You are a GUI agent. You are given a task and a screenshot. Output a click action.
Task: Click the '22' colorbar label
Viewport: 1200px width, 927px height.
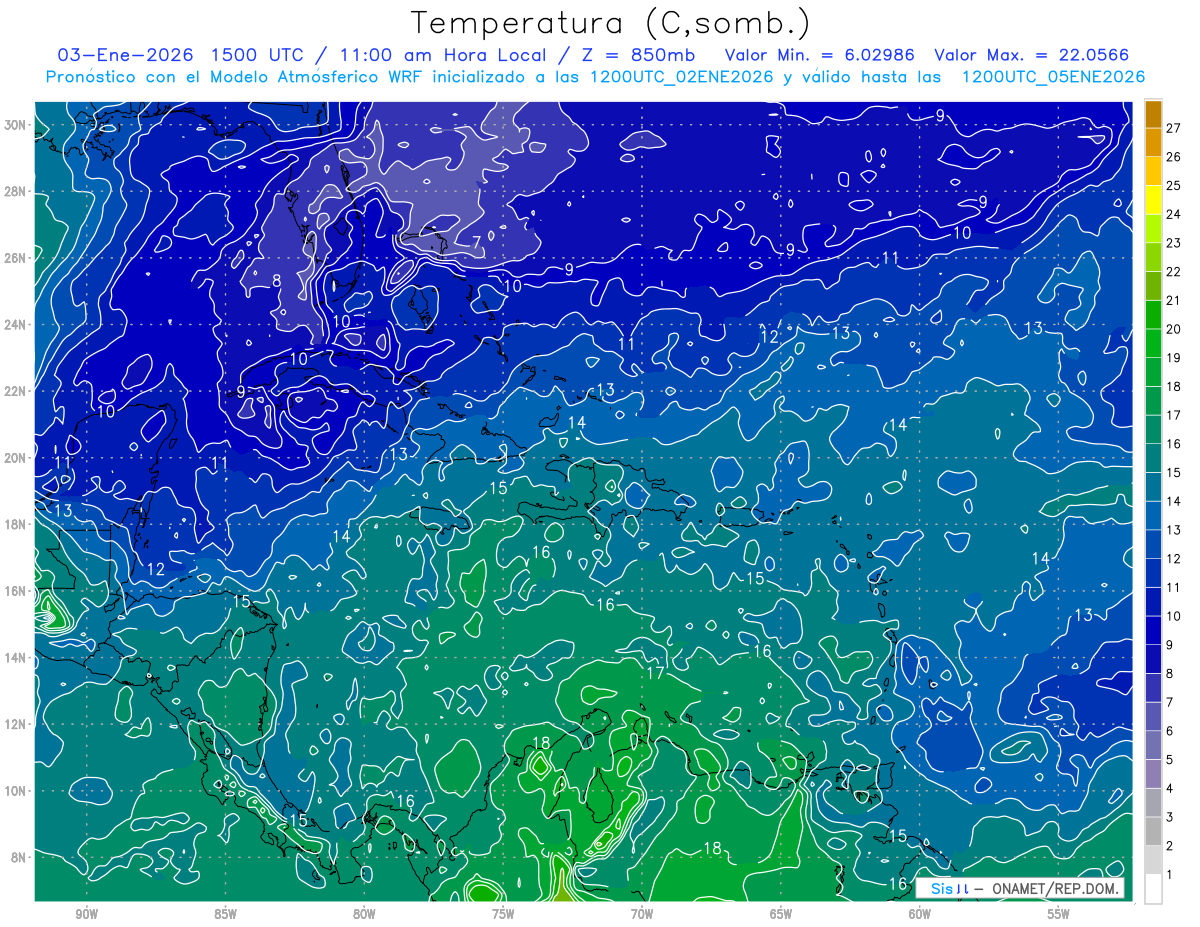pyautogui.click(x=1173, y=272)
